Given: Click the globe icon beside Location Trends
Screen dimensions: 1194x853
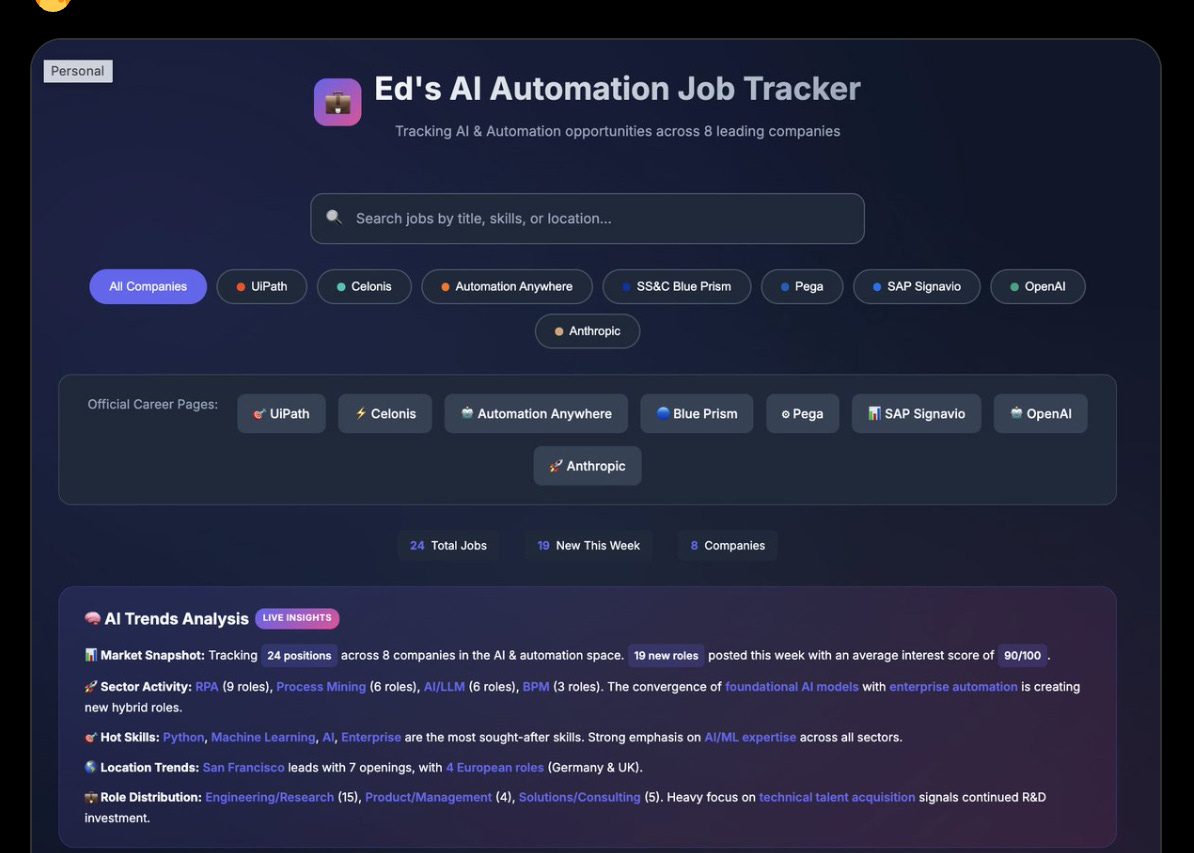Looking at the screenshot, I should tap(91, 767).
